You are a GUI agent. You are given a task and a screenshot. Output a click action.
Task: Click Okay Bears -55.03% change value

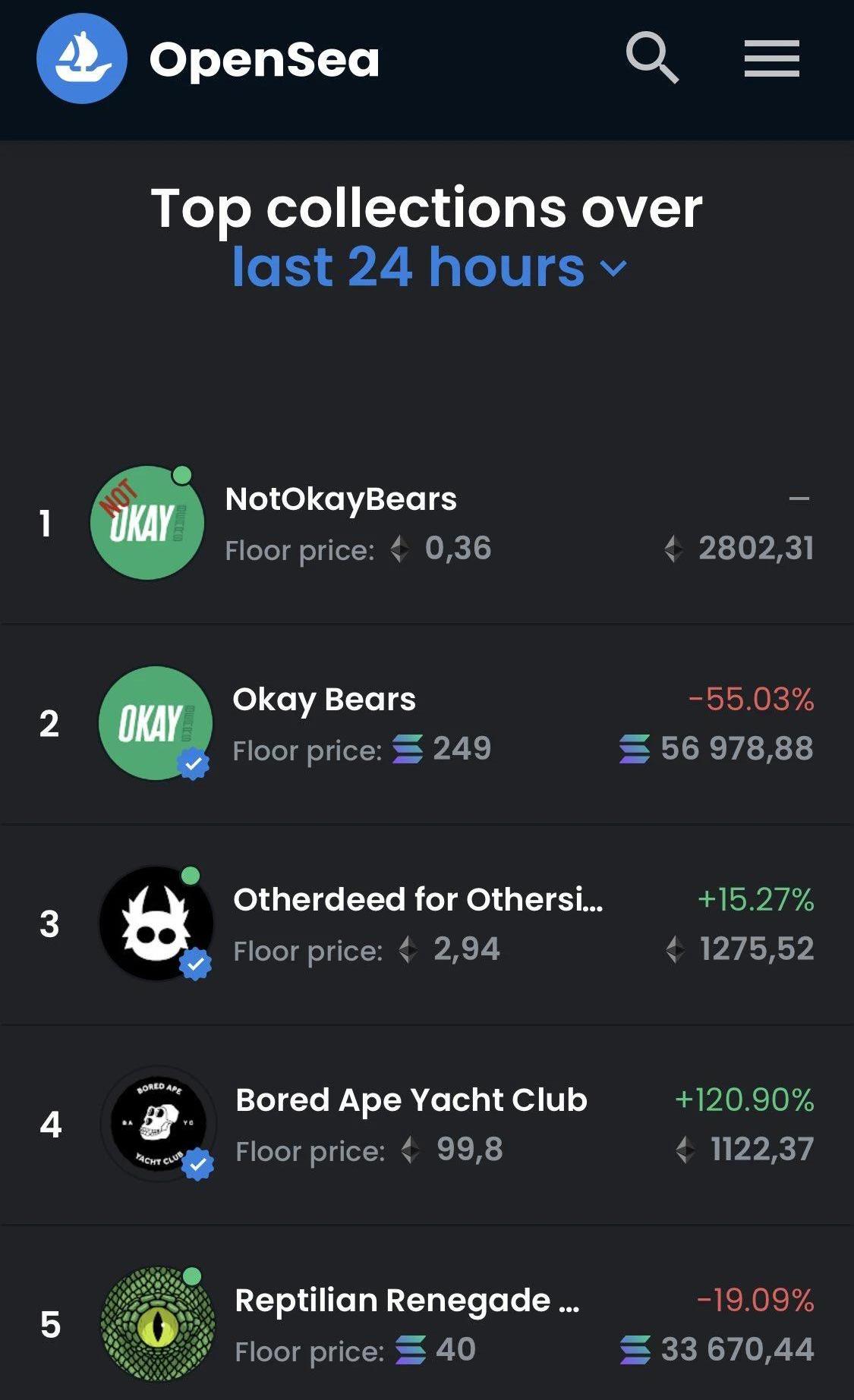click(x=751, y=700)
